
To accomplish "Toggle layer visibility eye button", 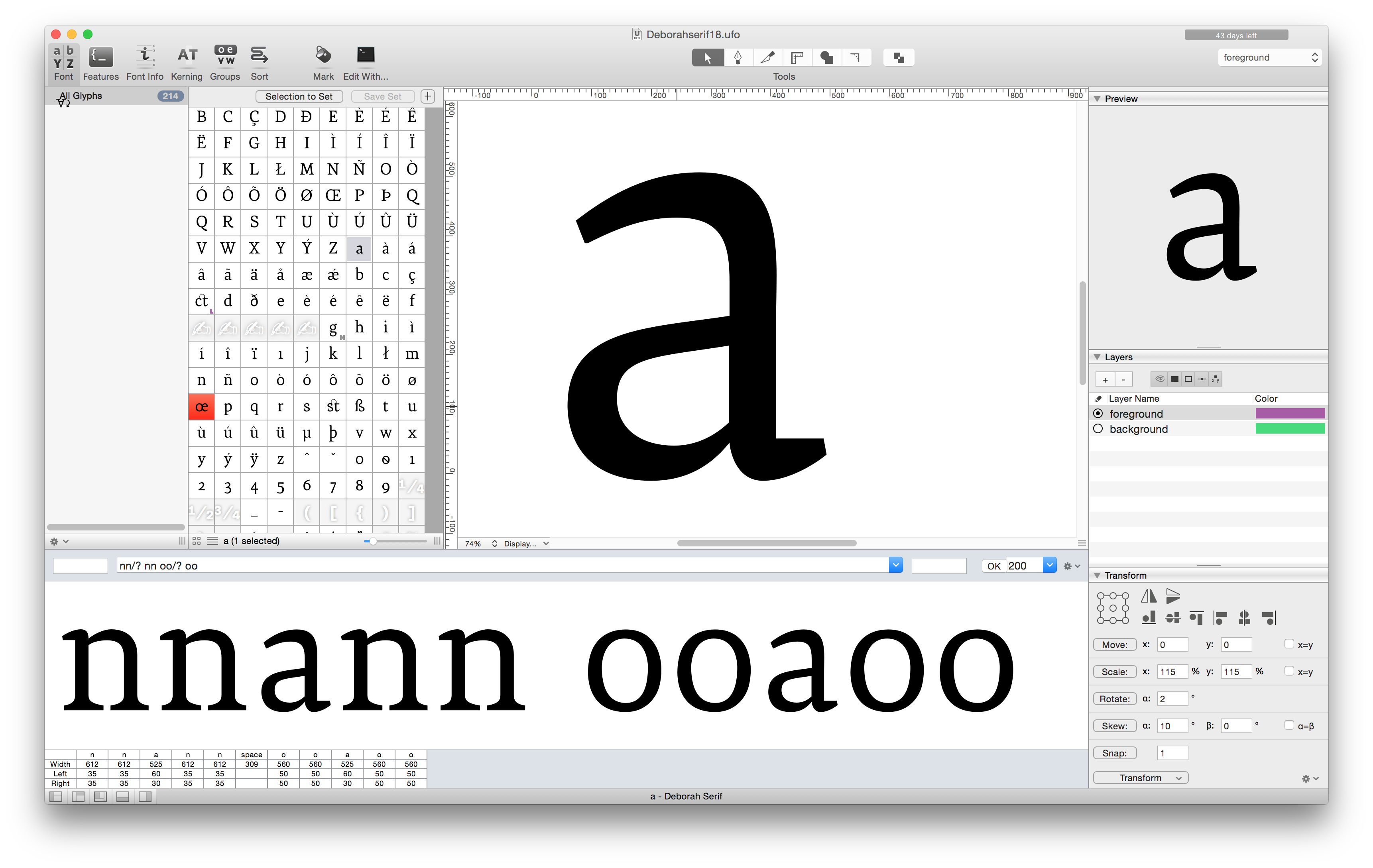I will (x=1160, y=379).
